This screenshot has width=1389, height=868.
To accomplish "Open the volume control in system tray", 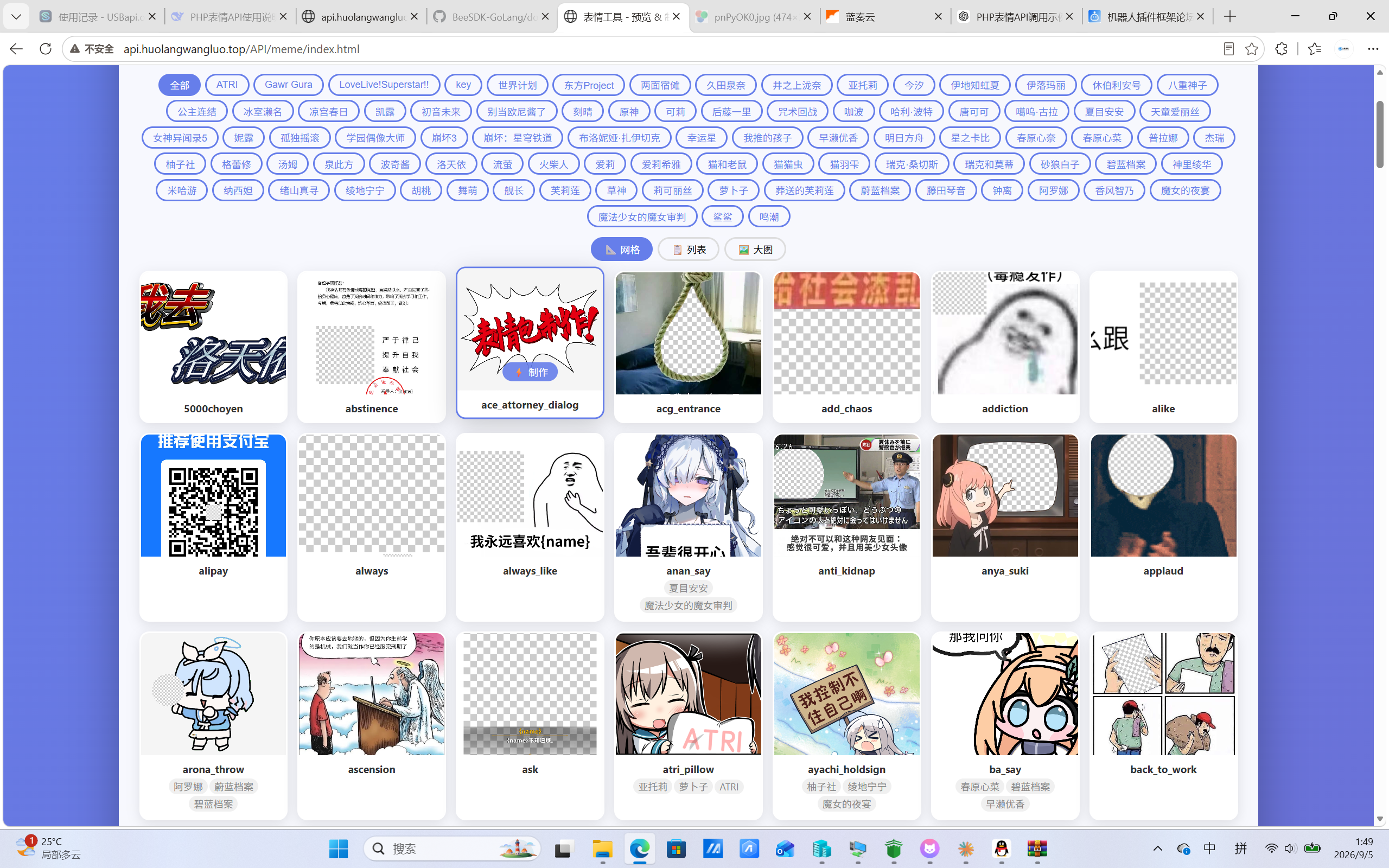I will [1290, 848].
